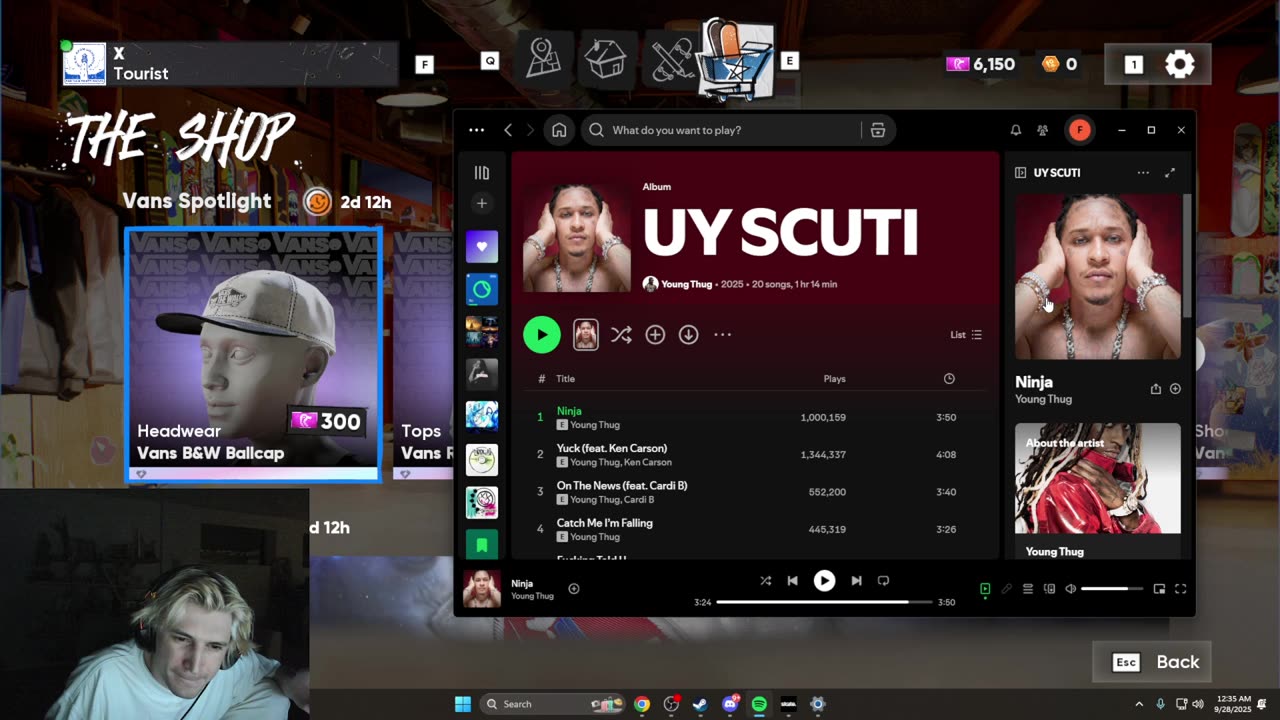Open Discord from the taskbar

[x=730, y=704]
